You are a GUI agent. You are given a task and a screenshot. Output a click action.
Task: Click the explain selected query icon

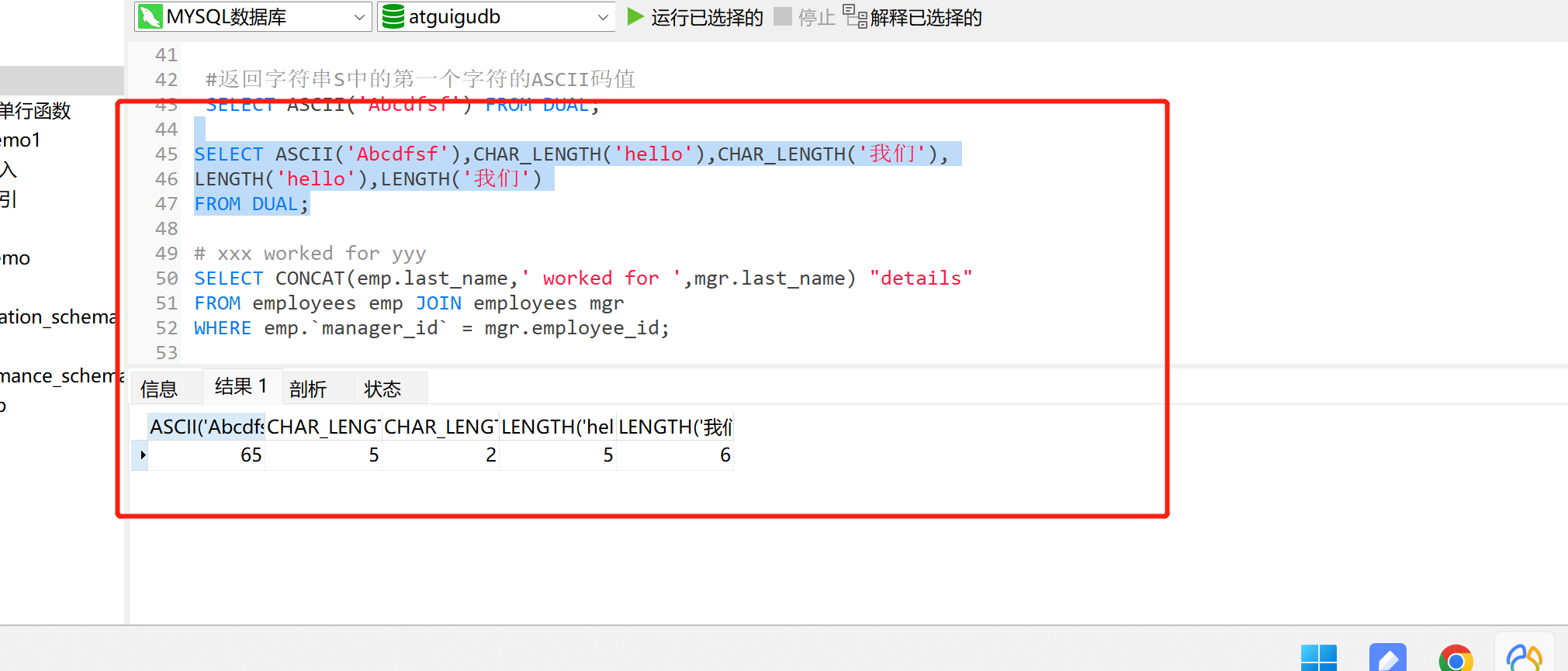point(855,16)
